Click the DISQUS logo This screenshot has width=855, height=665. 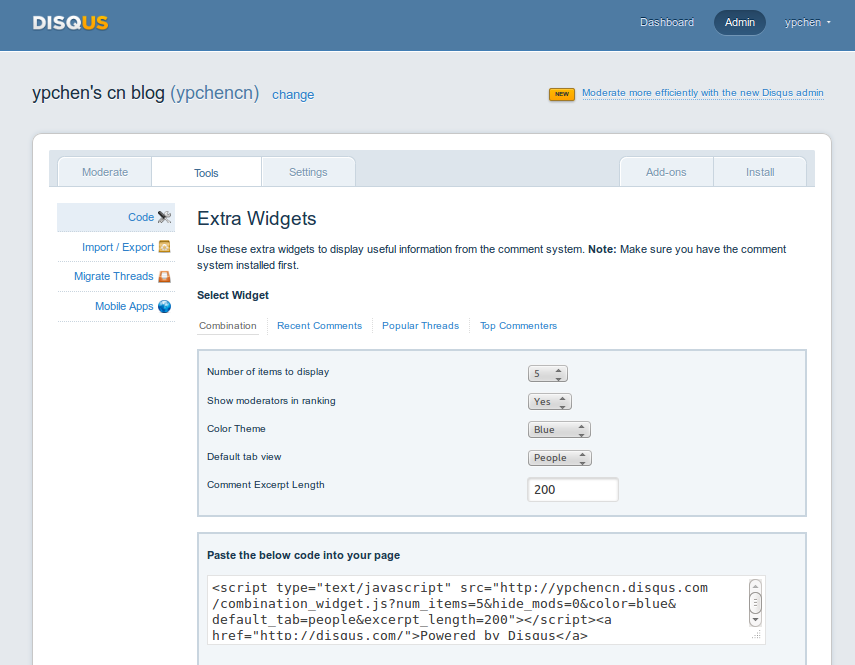pos(70,22)
